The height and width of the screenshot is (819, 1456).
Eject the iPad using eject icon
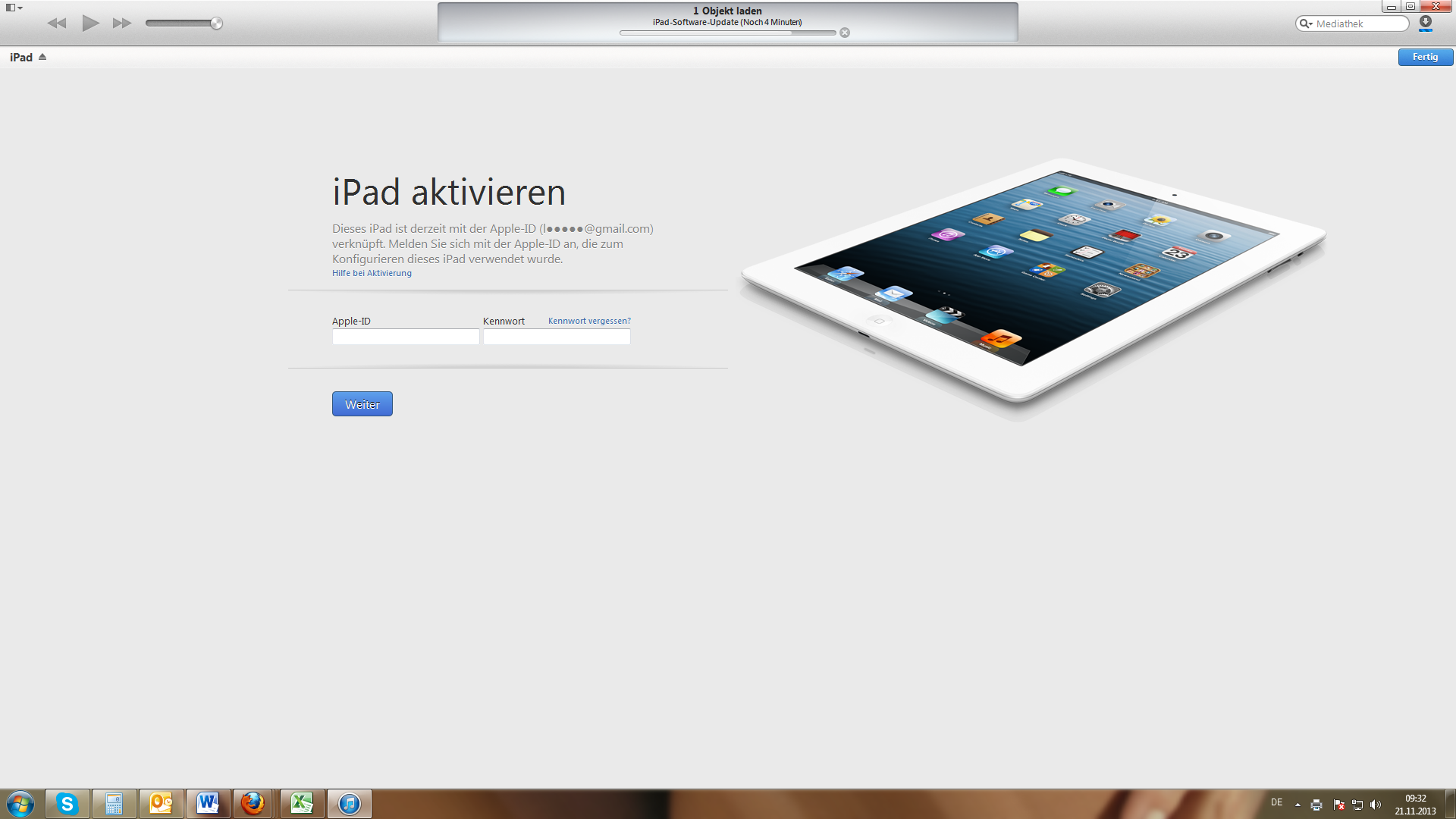pos(42,57)
